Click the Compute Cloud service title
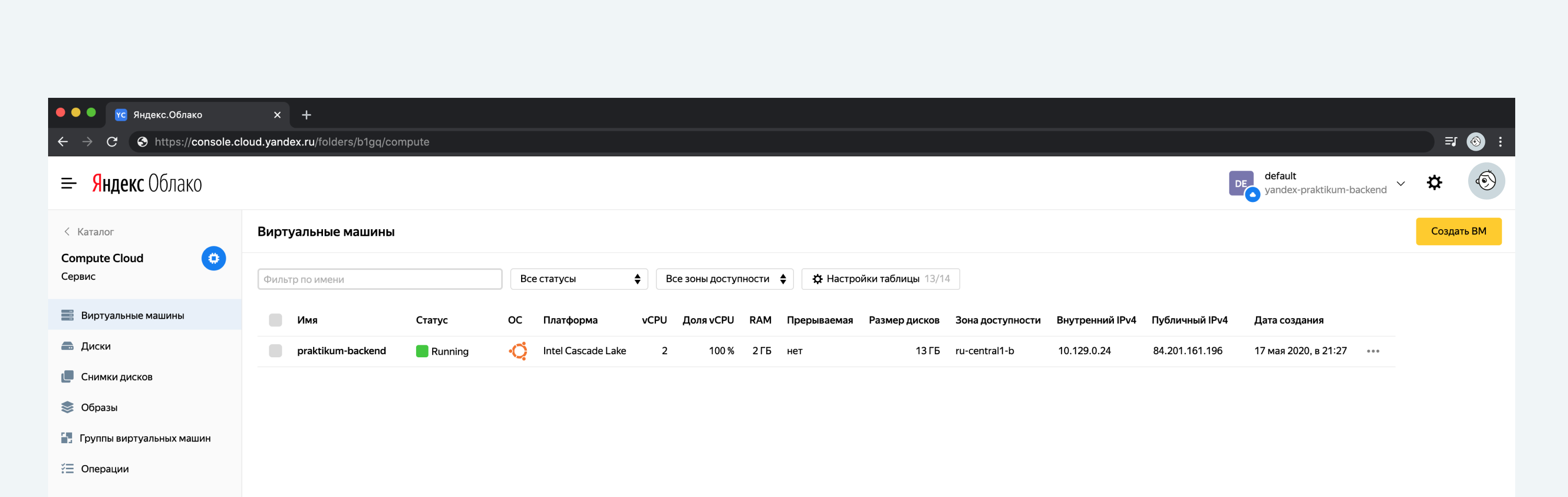This screenshot has width=1568, height=497. [x=102, y=258]
